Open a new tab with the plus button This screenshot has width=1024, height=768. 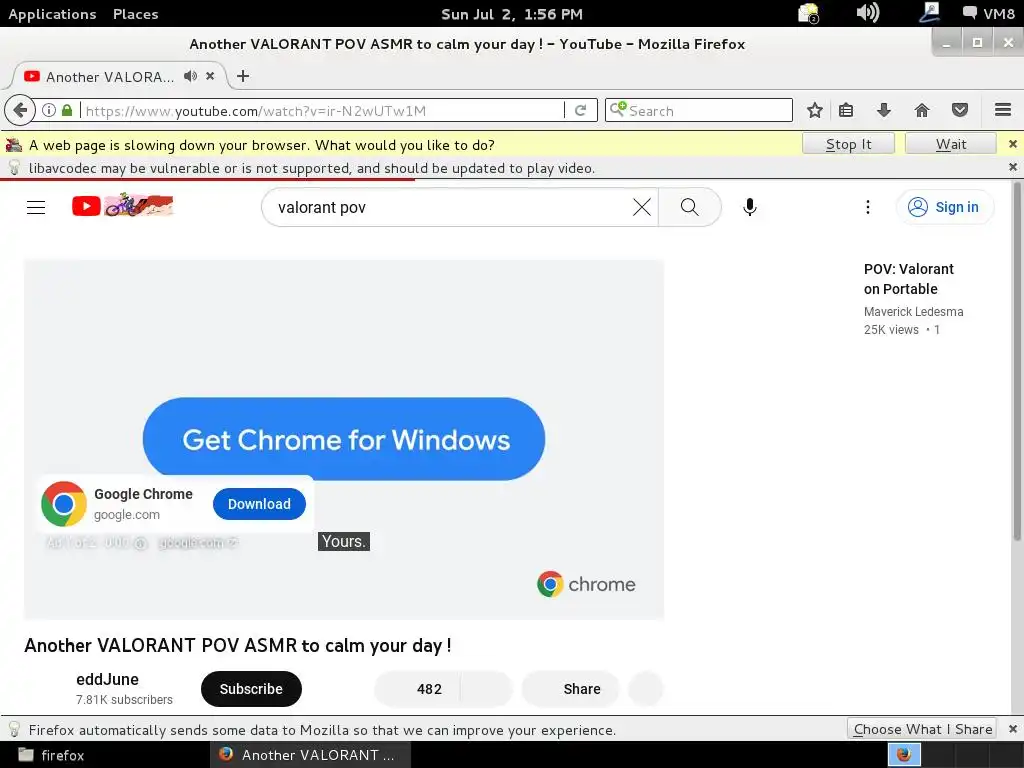tap(243, 76)
